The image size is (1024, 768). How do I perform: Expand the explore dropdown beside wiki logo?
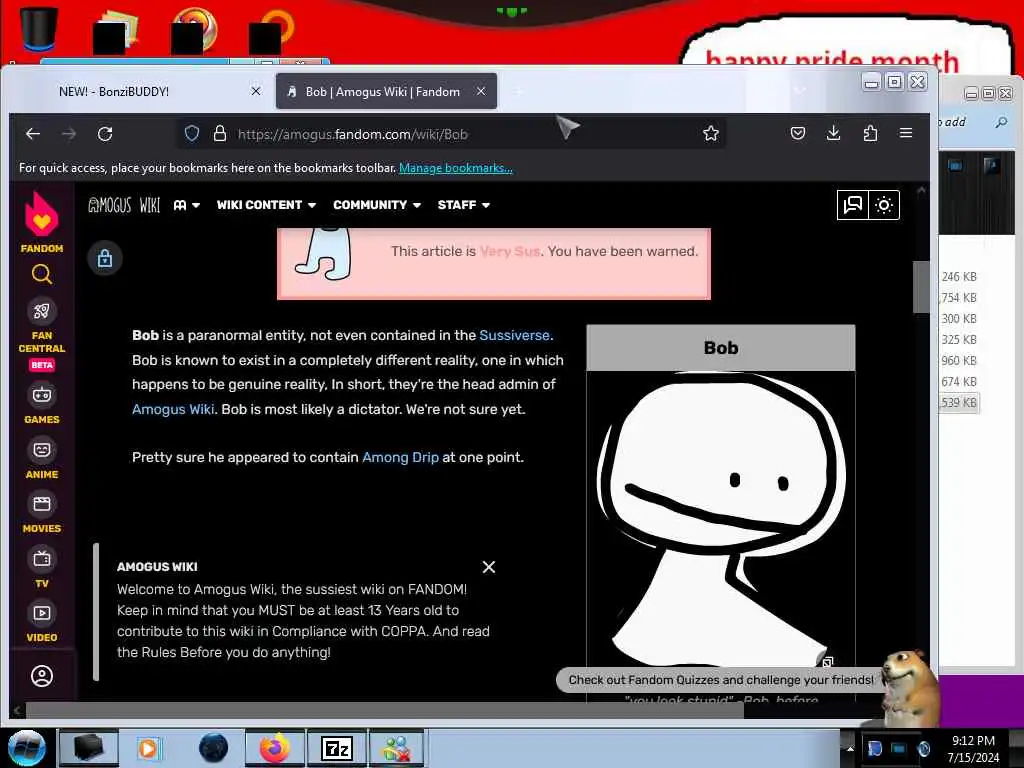click(x=187, y=205)
